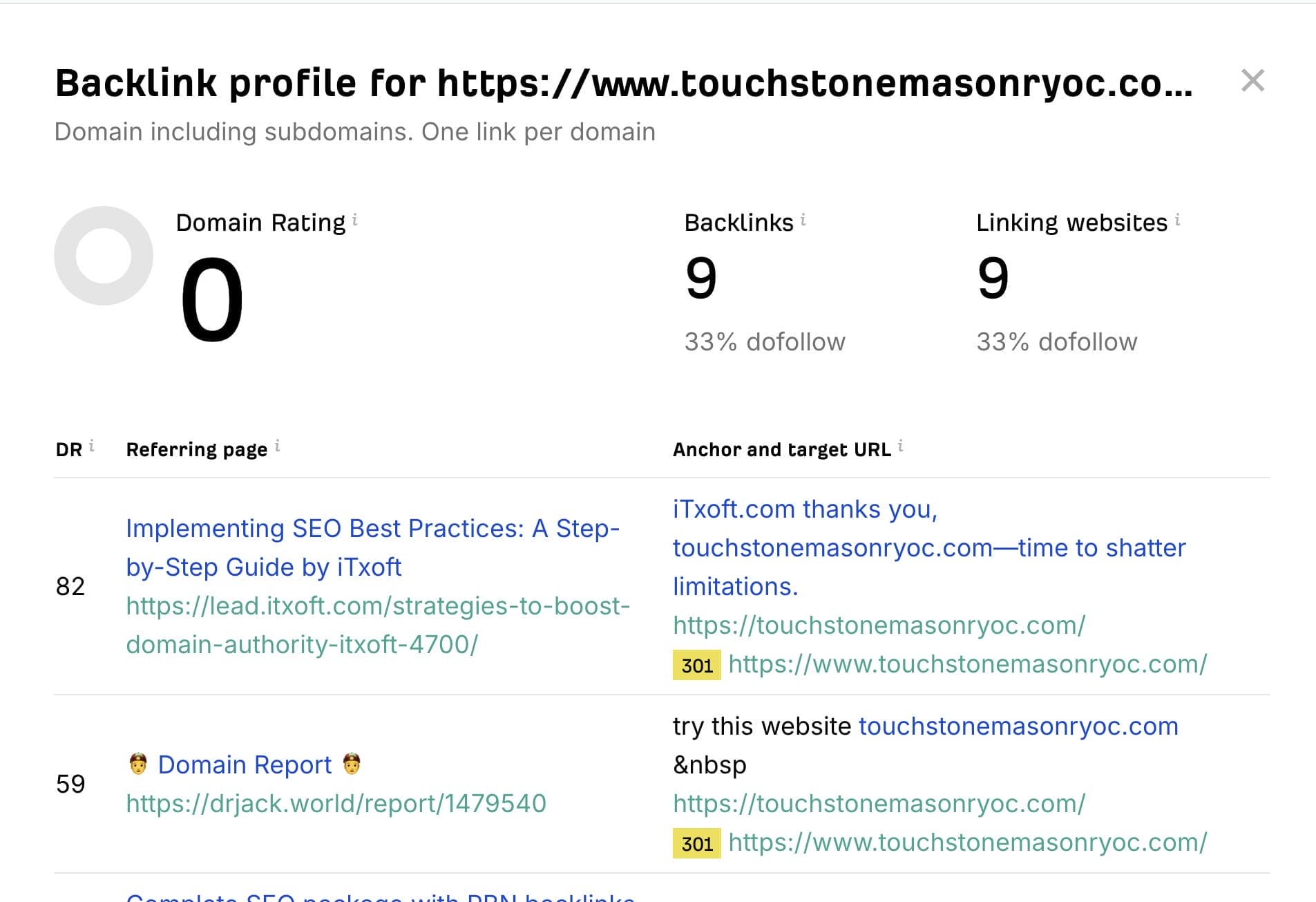Screen dimensions: 1316x902
Task: Click the try this website anchor link
Action: click(1018, 726)
